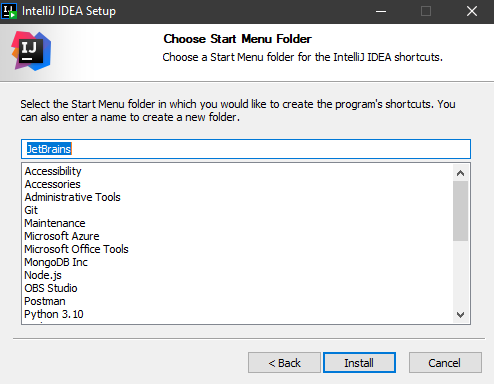494x384 pixels.
Task: Pick the Maintenance folder
Action: [x=55, y=223]
